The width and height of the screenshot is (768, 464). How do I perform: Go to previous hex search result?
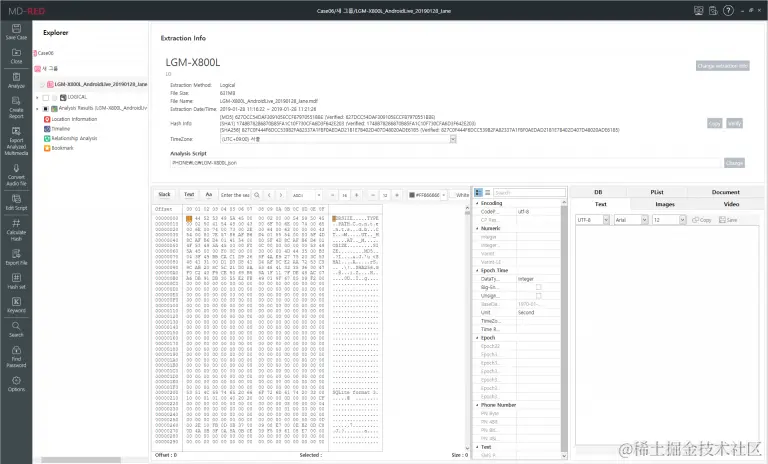point(269,195)
